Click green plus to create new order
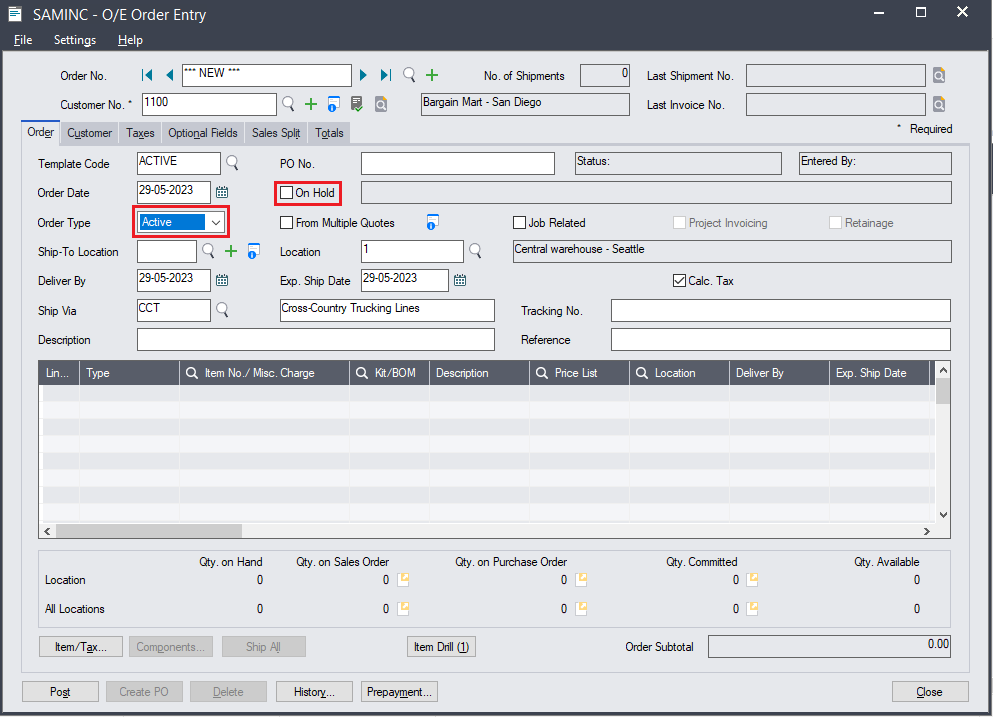 432,75
